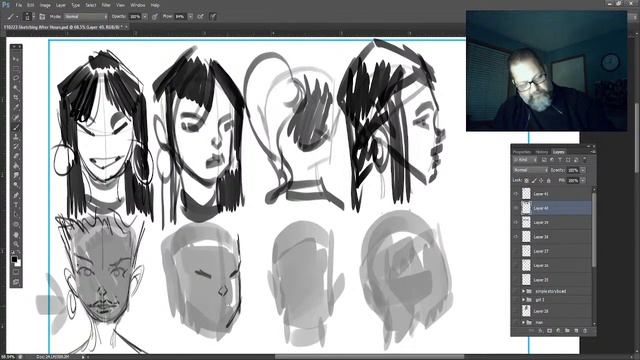Select the Healing Brush tool
Screen dimensions: 640x360
pyautogui.click(x=16, y=118)
